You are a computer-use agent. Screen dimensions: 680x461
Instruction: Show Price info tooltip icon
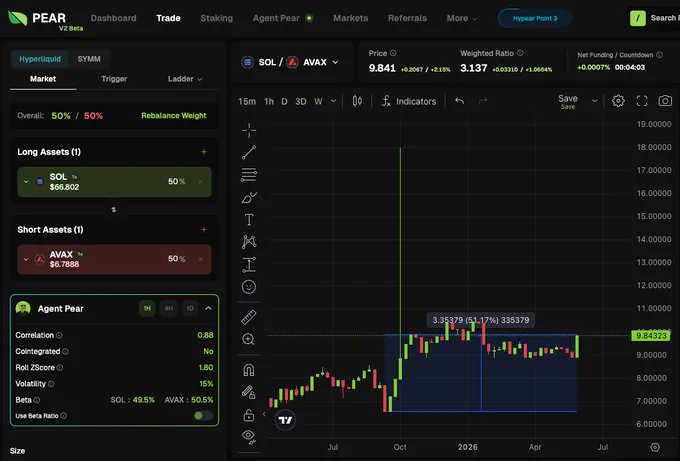click(x=393, y=53)
